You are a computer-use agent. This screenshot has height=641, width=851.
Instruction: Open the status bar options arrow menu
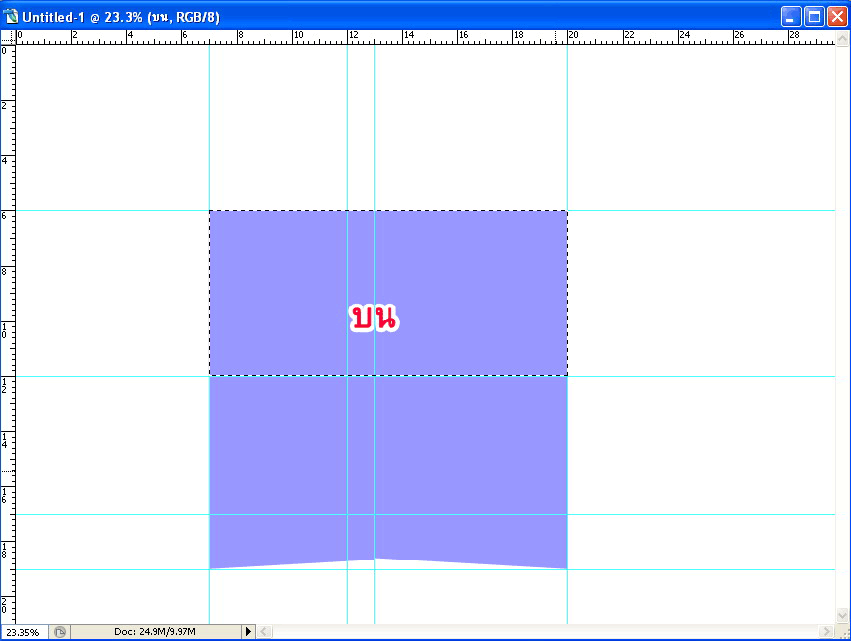coord(248,631)
